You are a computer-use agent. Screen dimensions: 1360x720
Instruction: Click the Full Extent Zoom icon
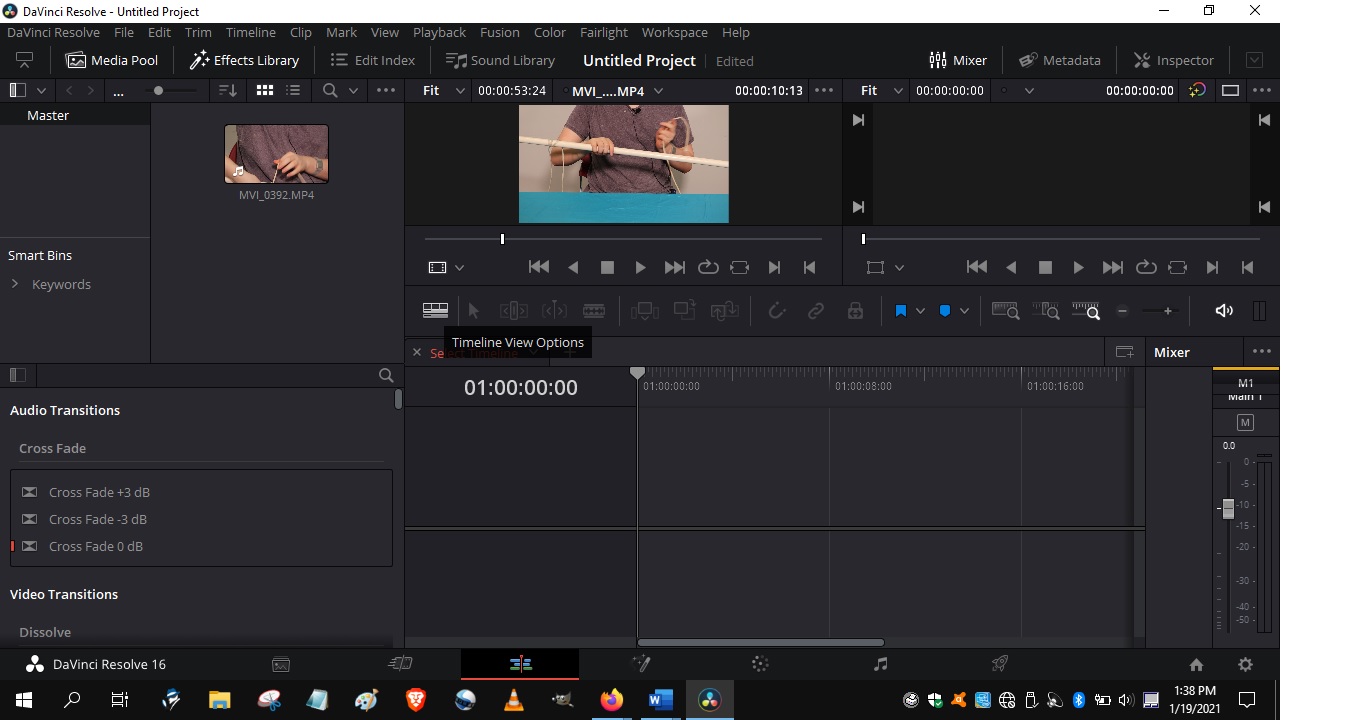1005,311
